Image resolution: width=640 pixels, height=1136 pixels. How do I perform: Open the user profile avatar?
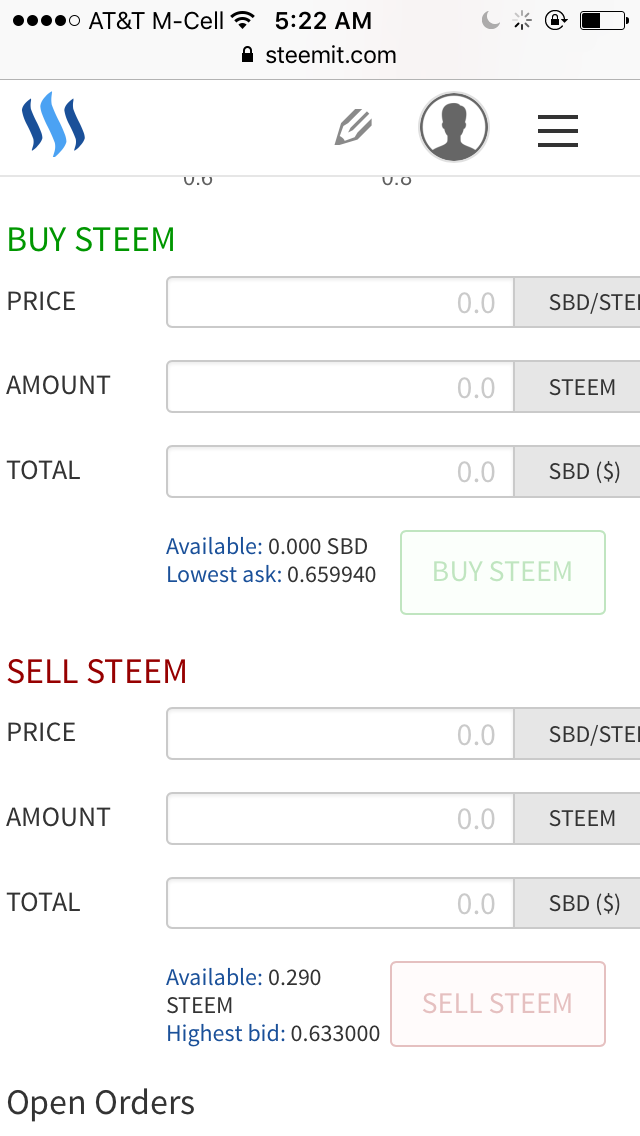(454, 128)
